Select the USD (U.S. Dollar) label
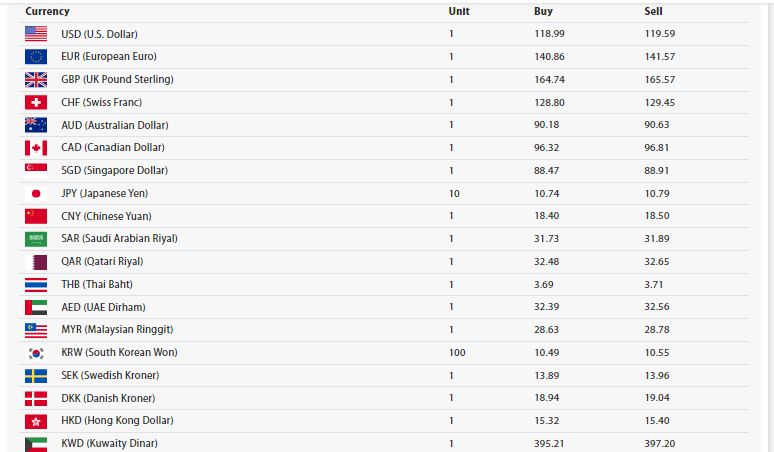 coord(99,34)
